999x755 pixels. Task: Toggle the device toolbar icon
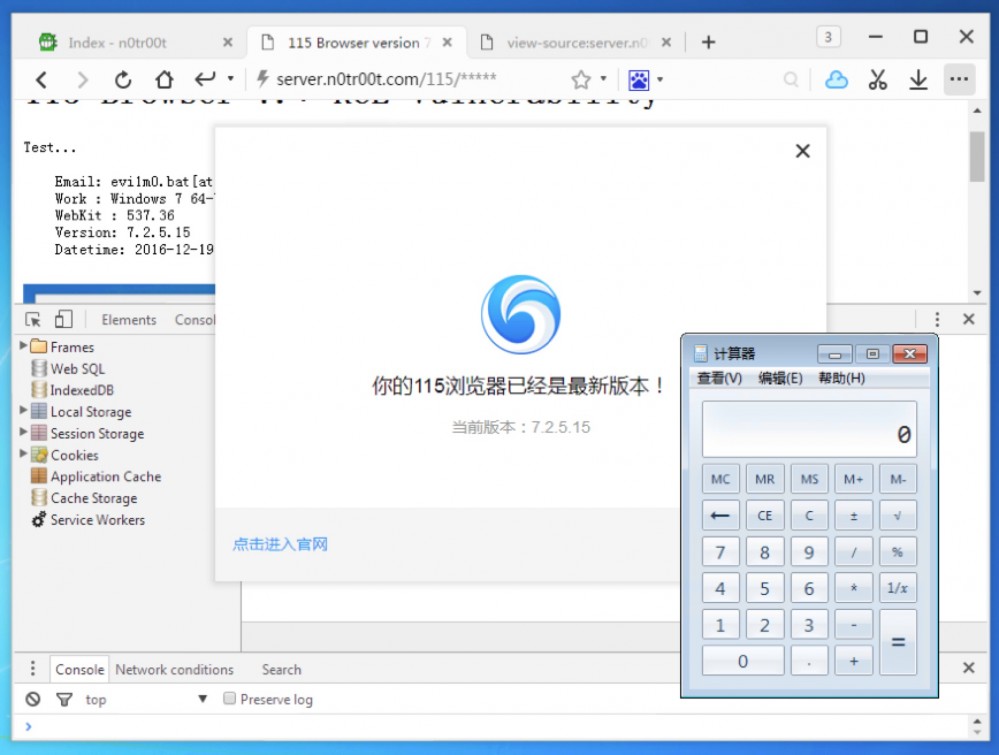click(64, 319)
